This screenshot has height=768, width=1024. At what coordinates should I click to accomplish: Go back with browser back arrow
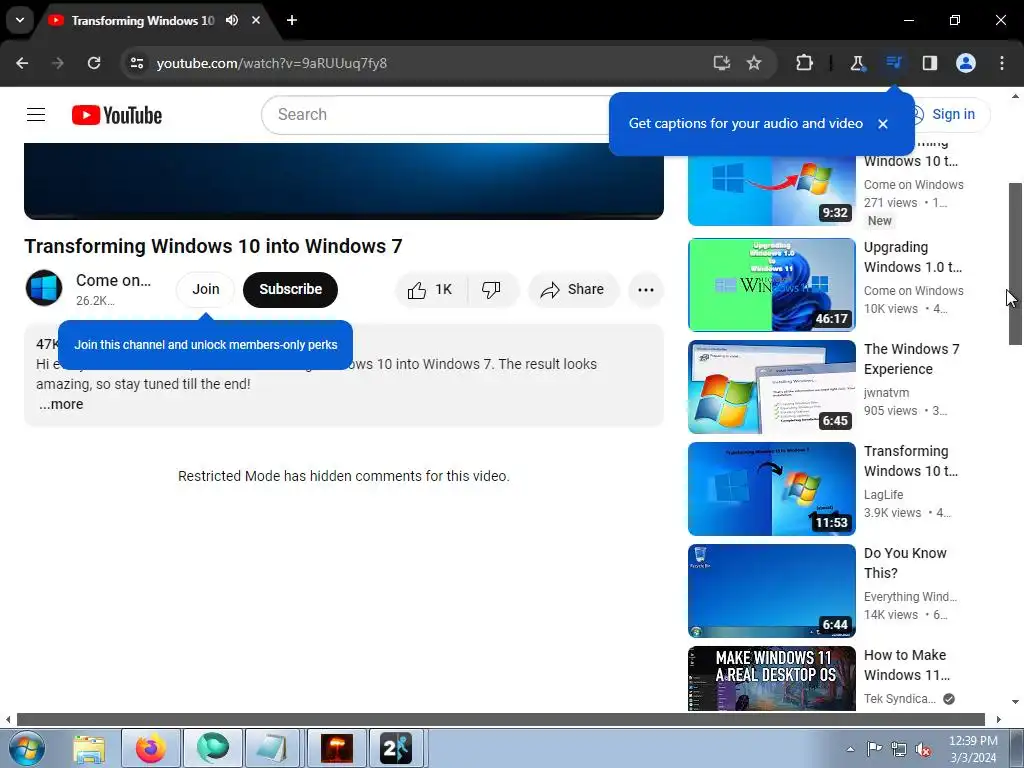22,63
